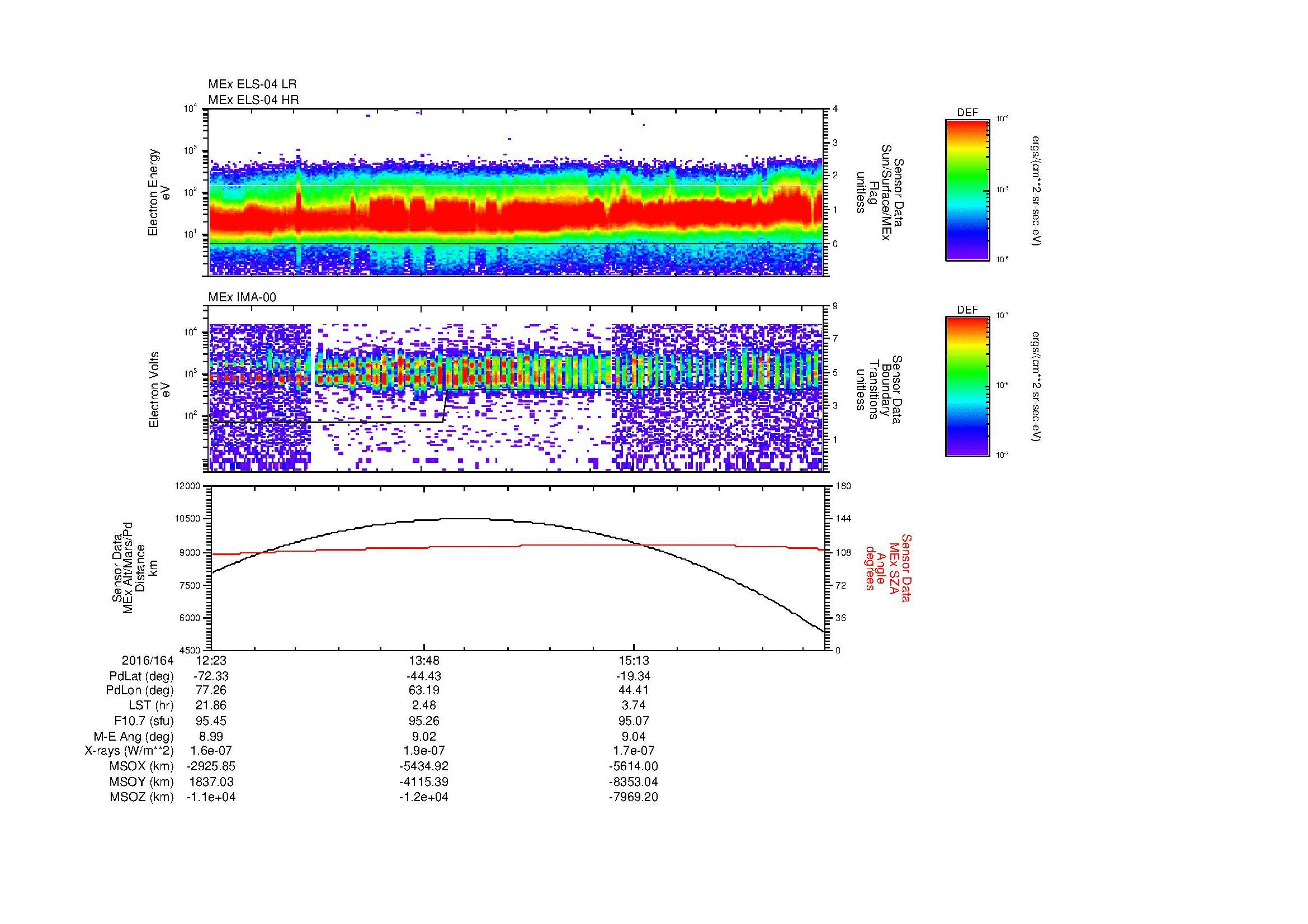
Task: Click the X-rays value 1.6e-07
Action: click(210, 751)
